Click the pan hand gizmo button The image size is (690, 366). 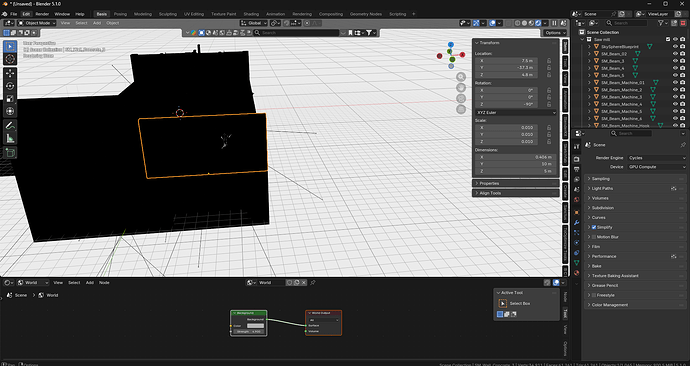pos(461,88)
